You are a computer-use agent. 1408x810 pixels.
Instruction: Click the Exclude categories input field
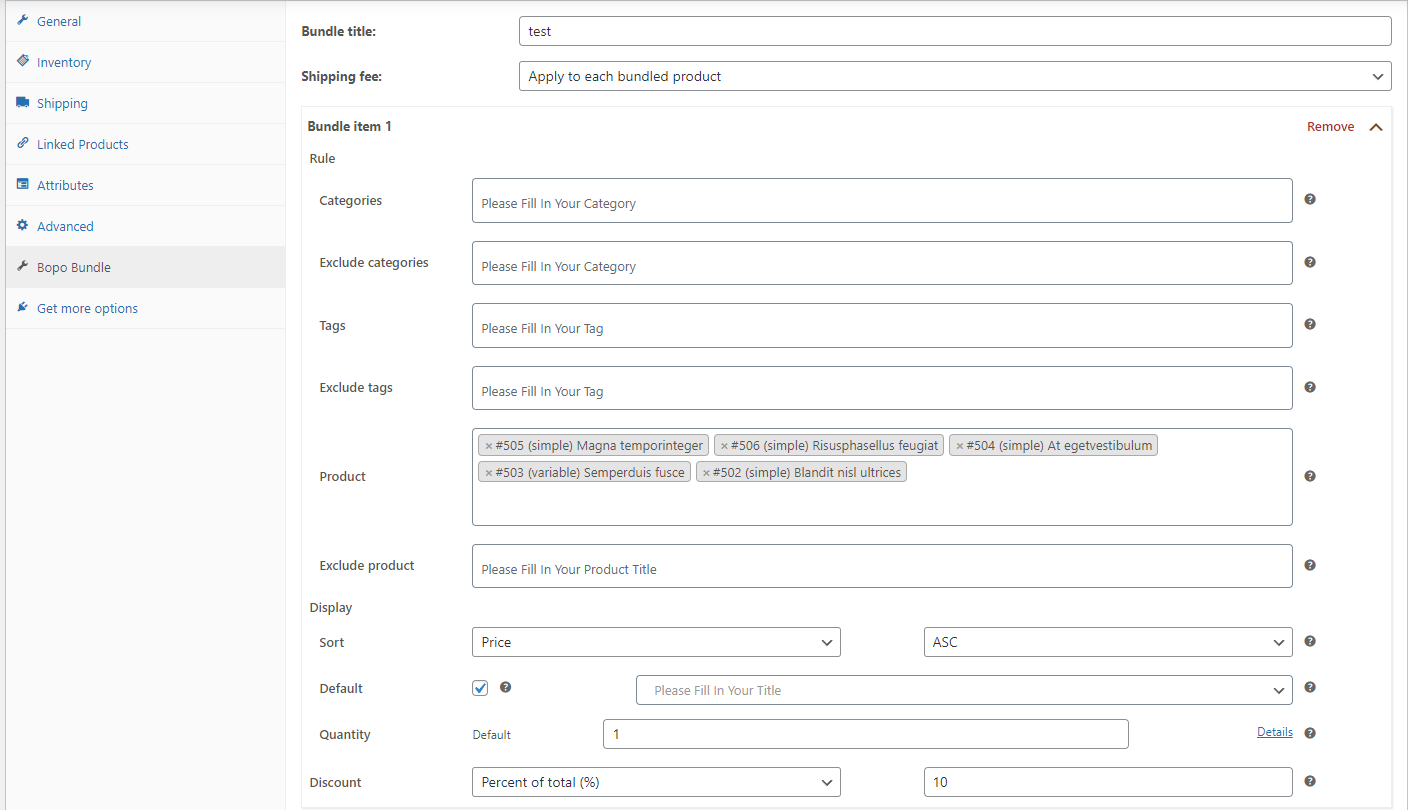pos(882,263)
